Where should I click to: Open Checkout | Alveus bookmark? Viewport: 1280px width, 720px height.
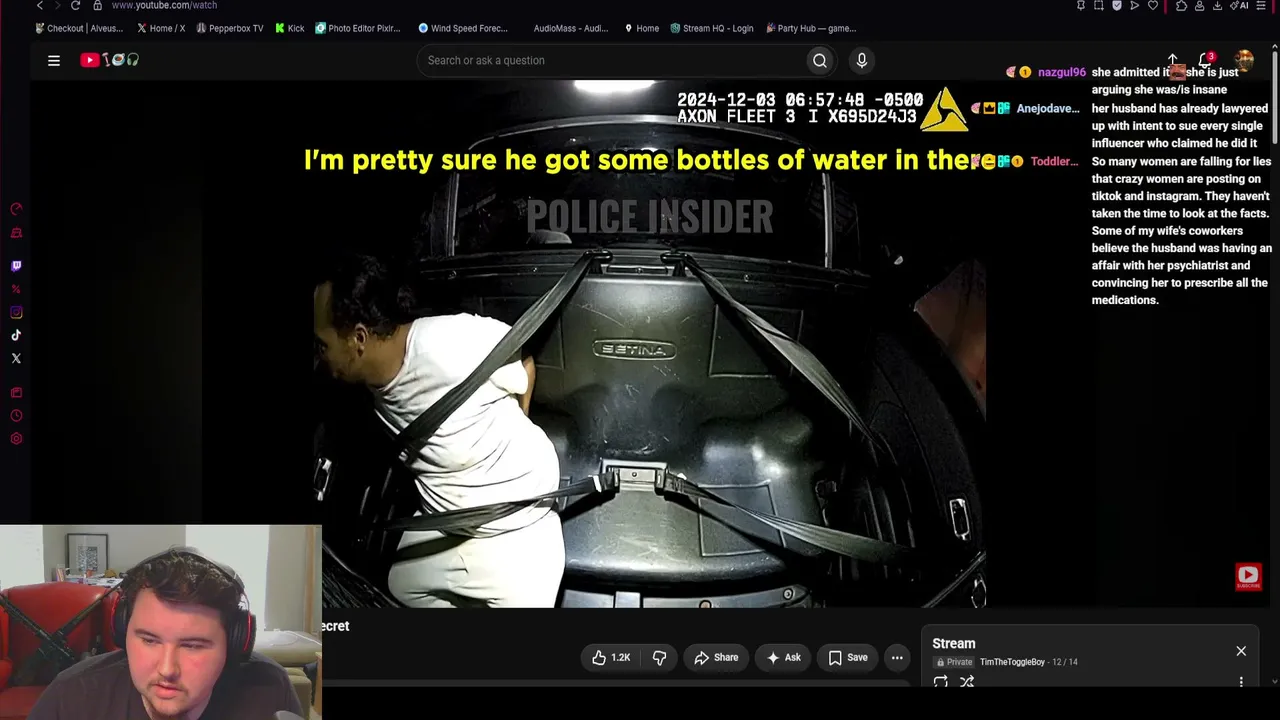(79, 28)
